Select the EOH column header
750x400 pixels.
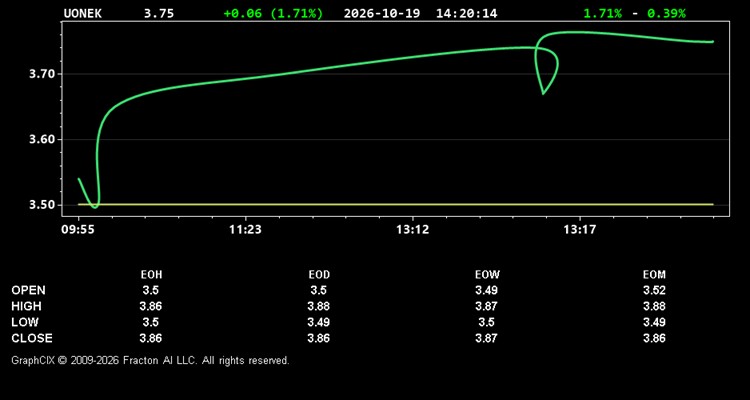click(151, 275)
